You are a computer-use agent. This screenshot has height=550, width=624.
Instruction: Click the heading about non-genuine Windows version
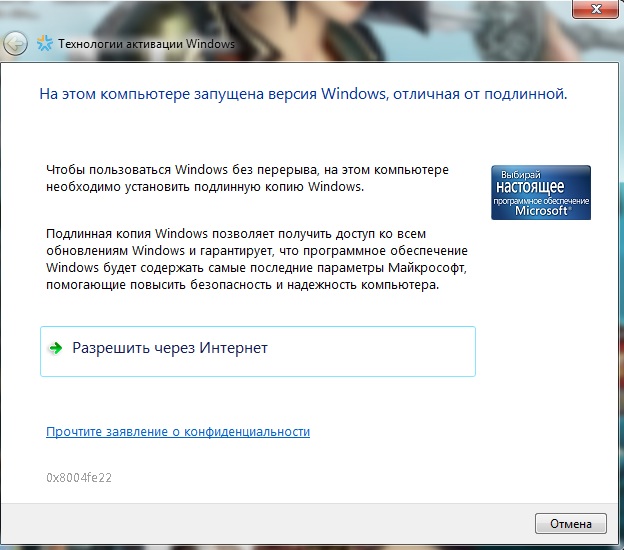[303, 94]
